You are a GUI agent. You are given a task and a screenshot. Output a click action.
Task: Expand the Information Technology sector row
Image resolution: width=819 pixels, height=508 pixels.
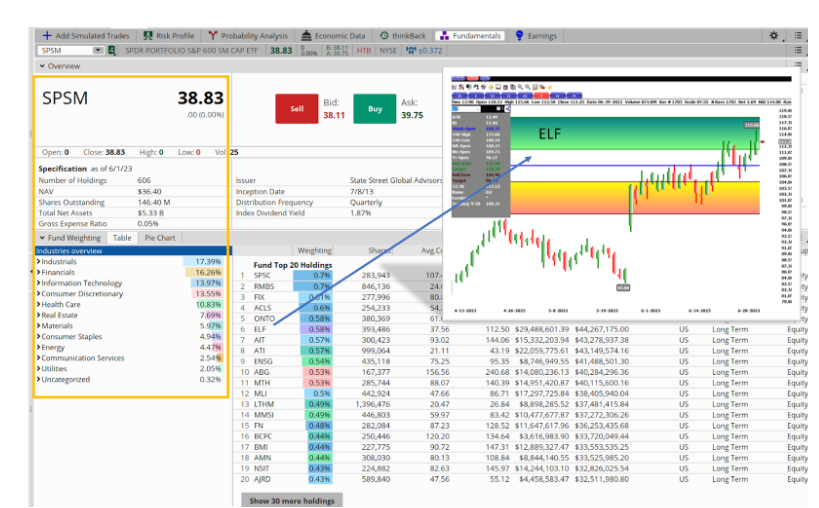[x=38, y=282]
